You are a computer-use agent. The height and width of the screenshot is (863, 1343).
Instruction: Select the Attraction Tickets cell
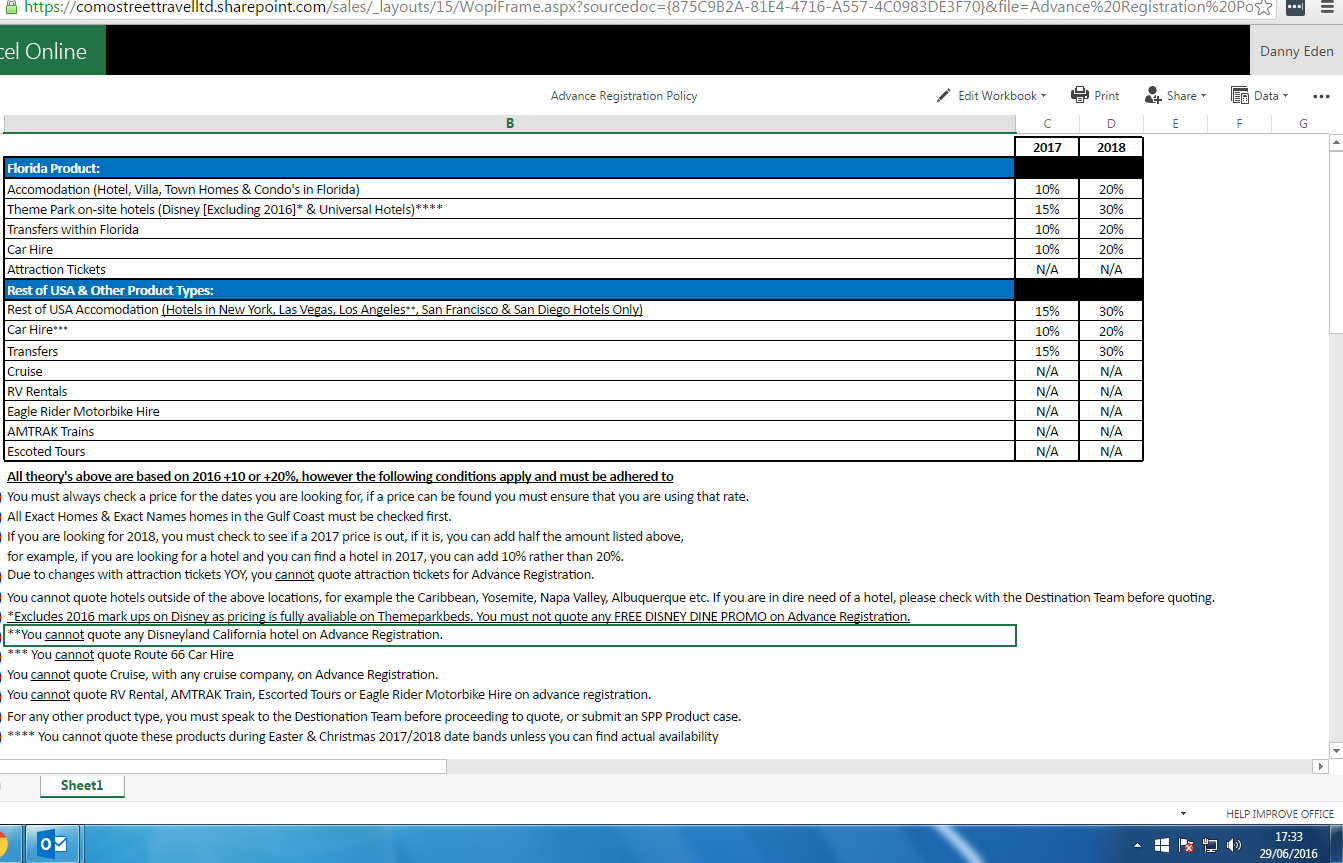point(510,269)
